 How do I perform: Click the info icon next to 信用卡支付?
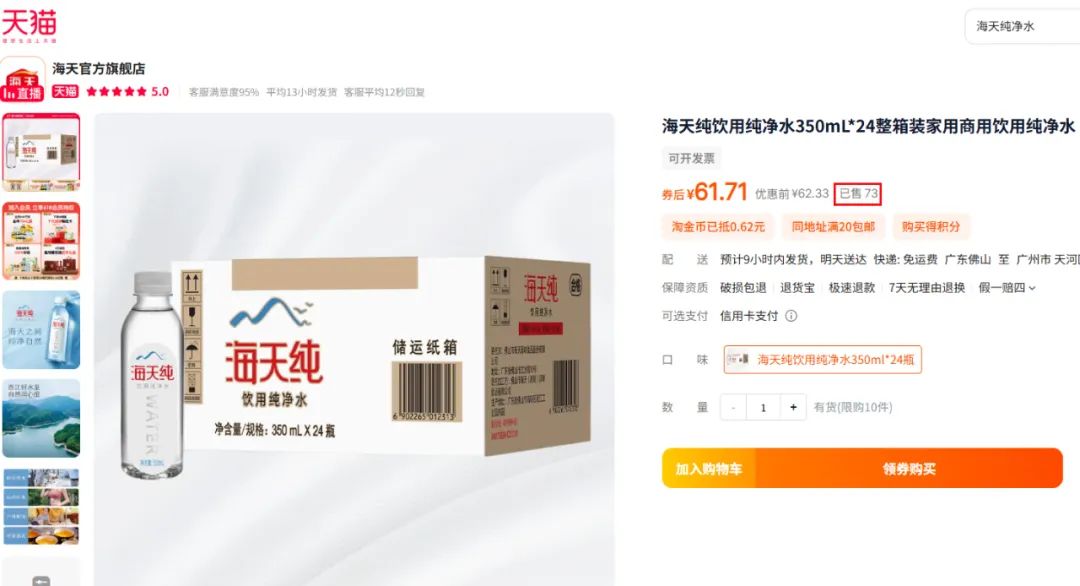(x=791, y=316)
